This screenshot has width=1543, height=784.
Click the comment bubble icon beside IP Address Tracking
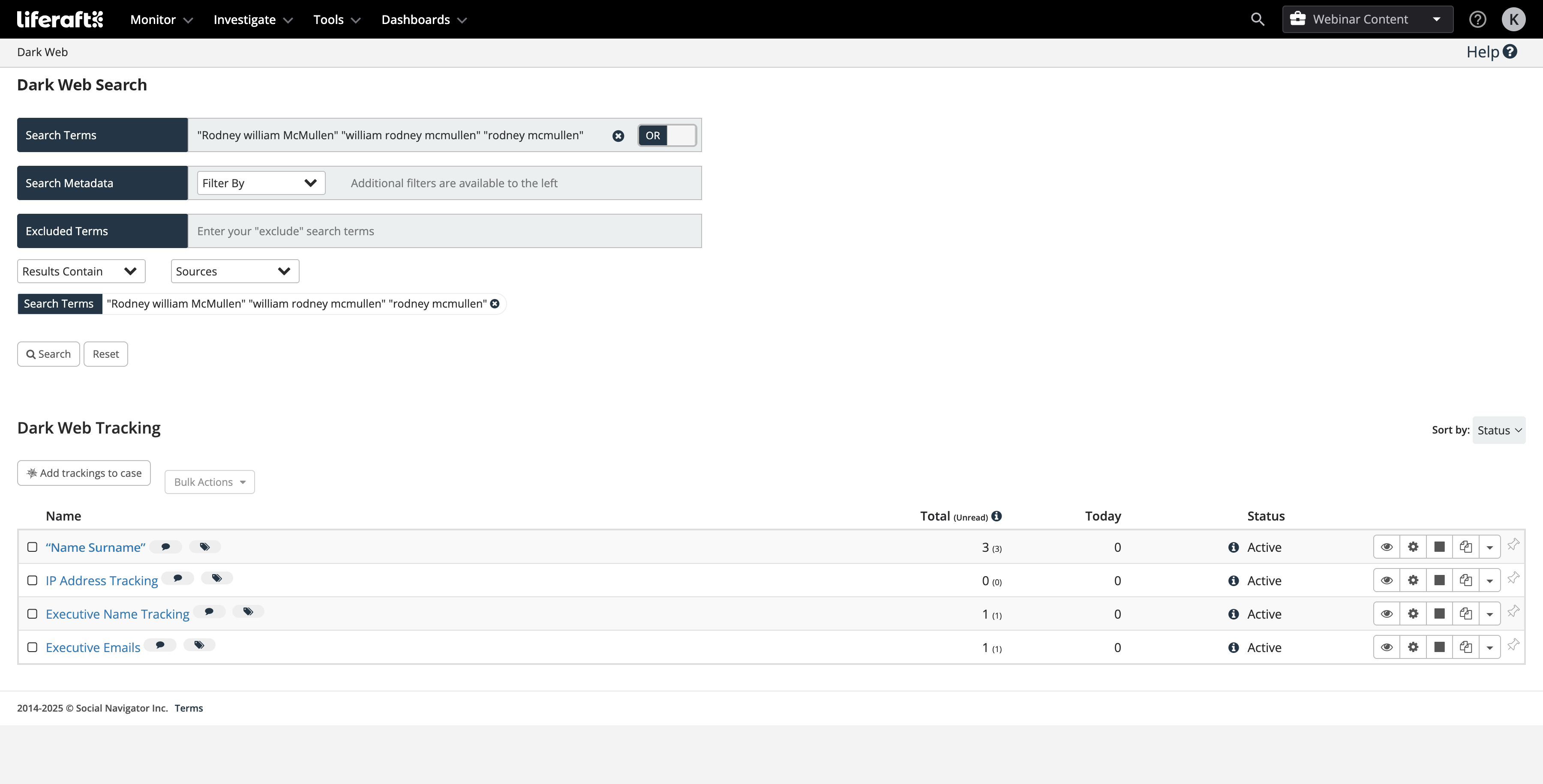pyautogui.click(x=177, y=578)
